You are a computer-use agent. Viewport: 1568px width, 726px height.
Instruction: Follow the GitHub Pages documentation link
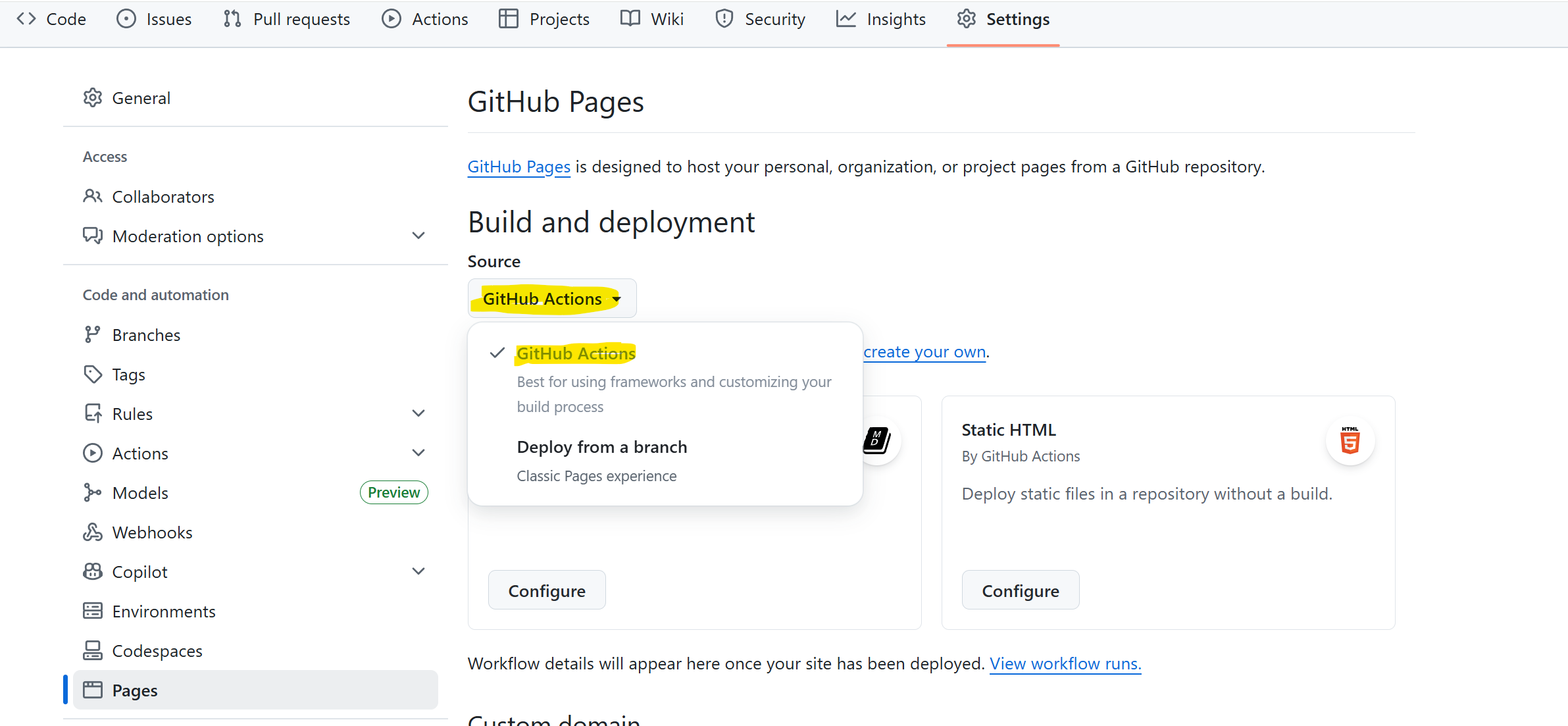519,167
